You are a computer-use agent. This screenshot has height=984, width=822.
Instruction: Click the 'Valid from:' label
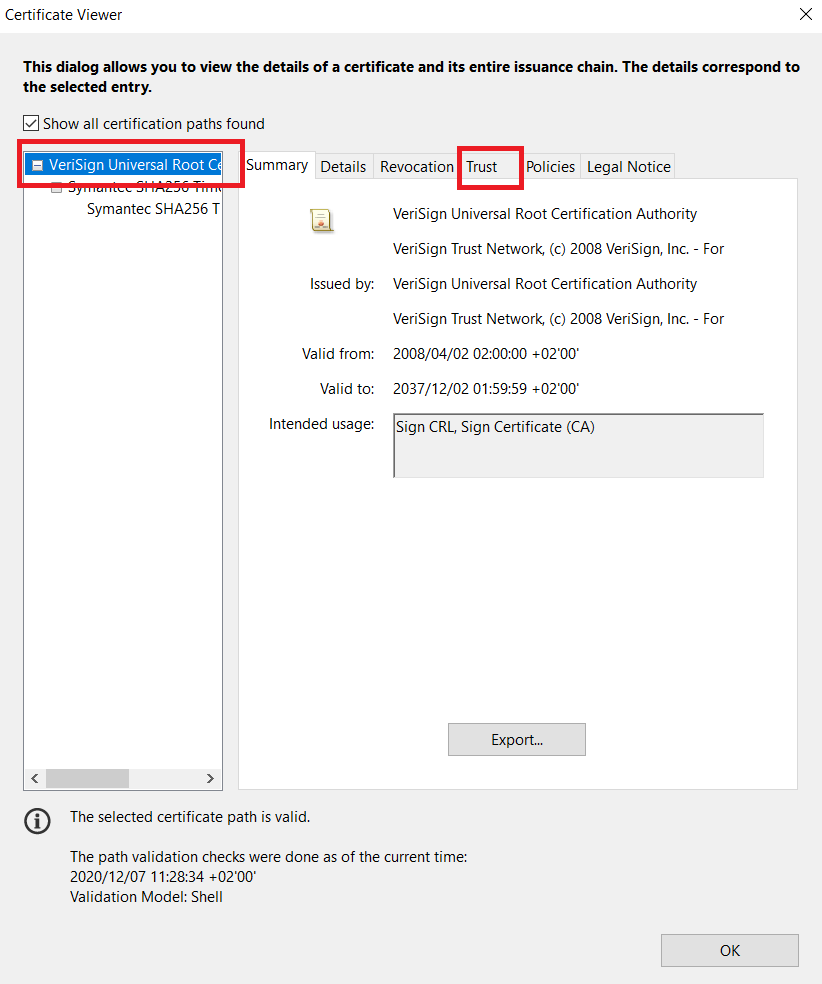point(338,354)
